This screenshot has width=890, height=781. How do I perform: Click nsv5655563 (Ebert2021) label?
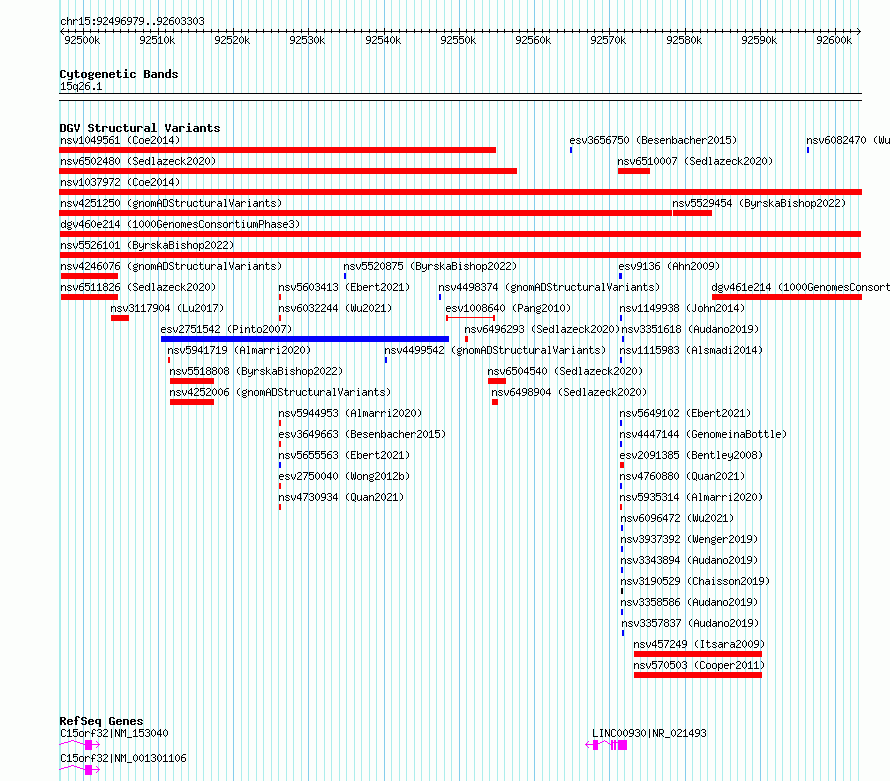point(344,455)
